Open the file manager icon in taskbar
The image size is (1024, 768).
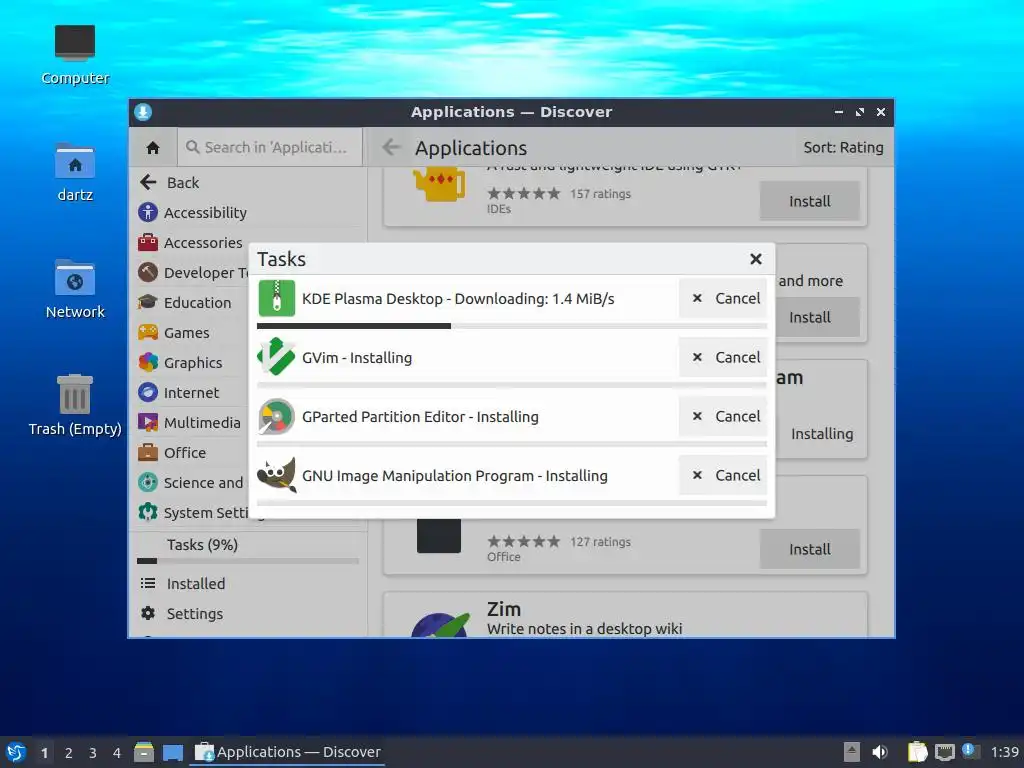[144, 752]
